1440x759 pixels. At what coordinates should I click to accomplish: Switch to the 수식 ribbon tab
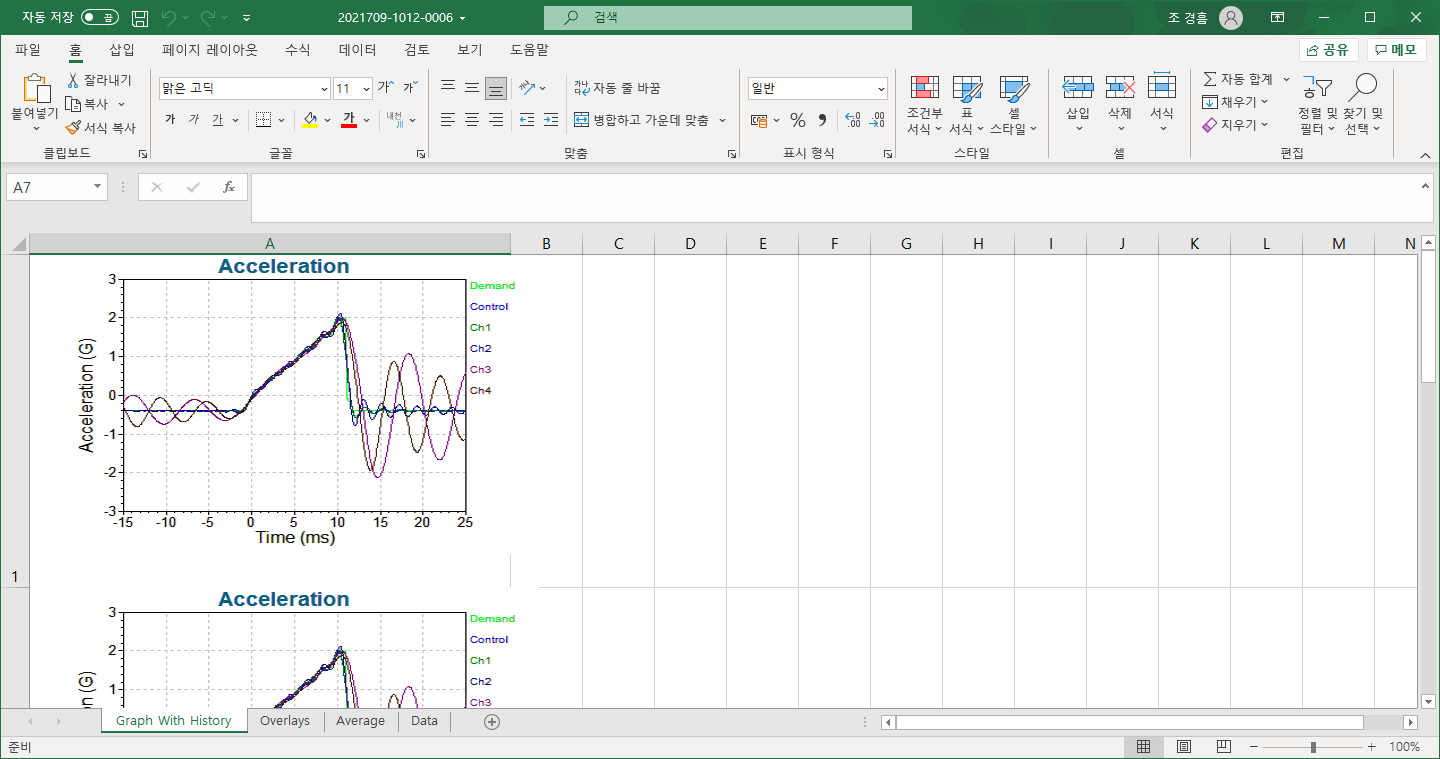[x=297, y=50]
